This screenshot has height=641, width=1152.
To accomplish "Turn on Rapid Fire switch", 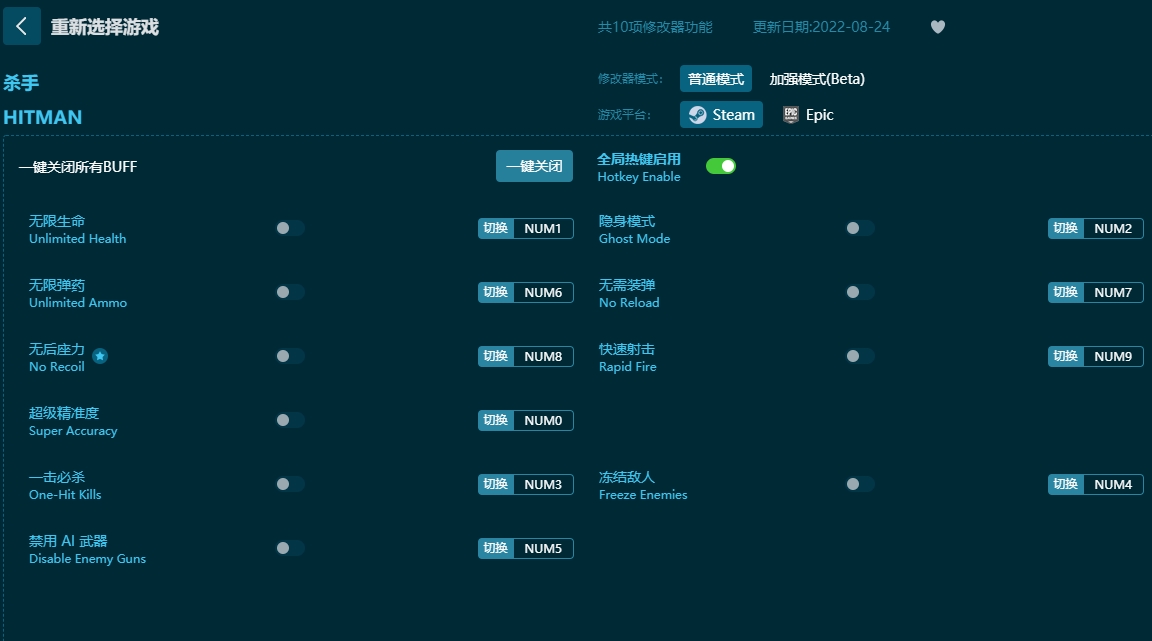I will (860, 356).
